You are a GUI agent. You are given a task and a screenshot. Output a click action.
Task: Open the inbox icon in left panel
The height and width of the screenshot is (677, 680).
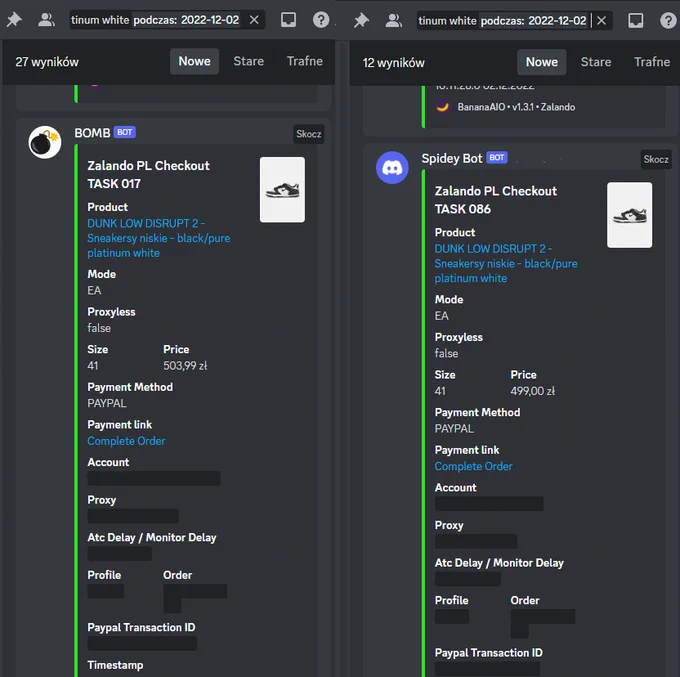point(288,20)
